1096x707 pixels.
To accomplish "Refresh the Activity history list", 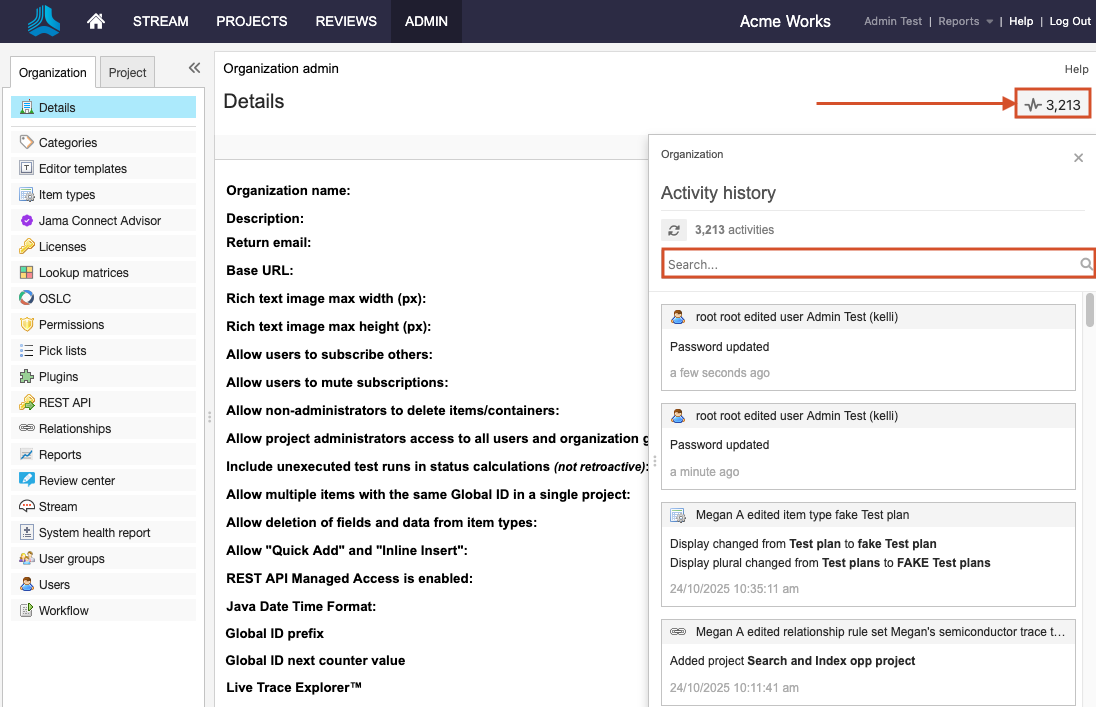I will tap(673, 229).
